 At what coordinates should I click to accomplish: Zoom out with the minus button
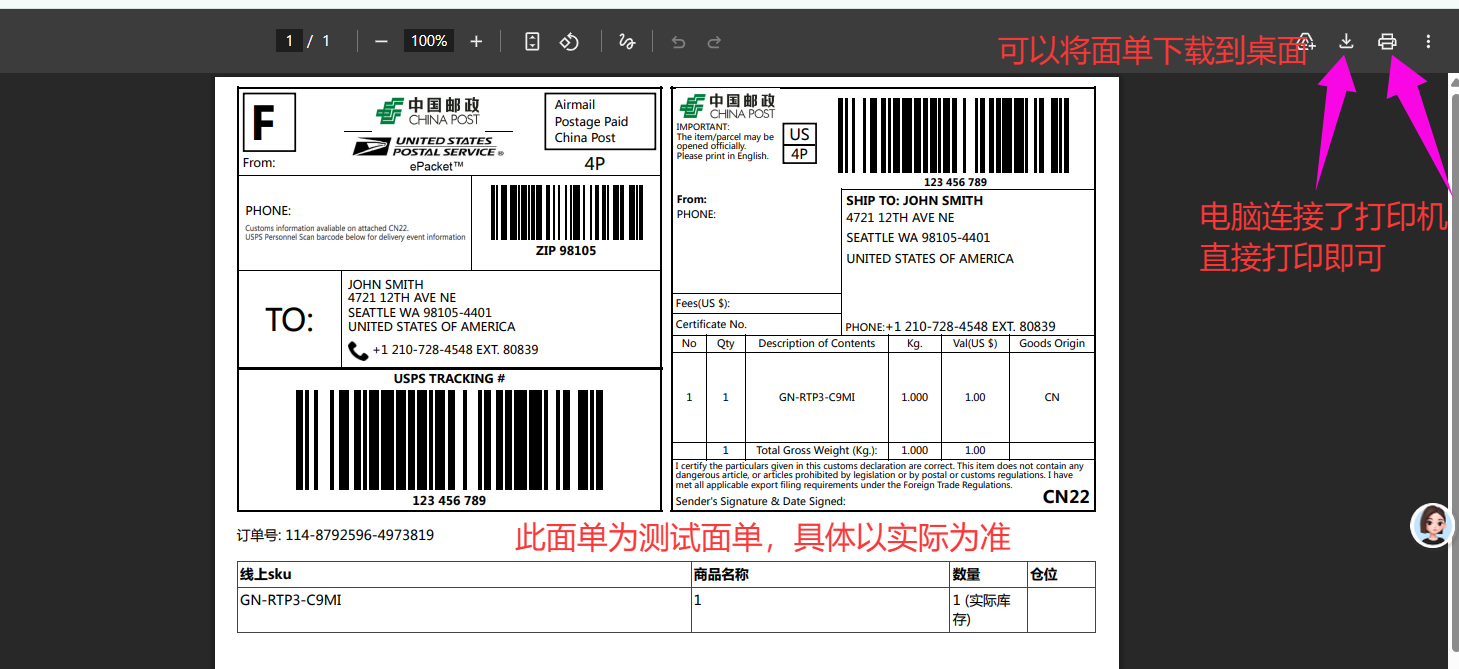click(x=381, y=41)
